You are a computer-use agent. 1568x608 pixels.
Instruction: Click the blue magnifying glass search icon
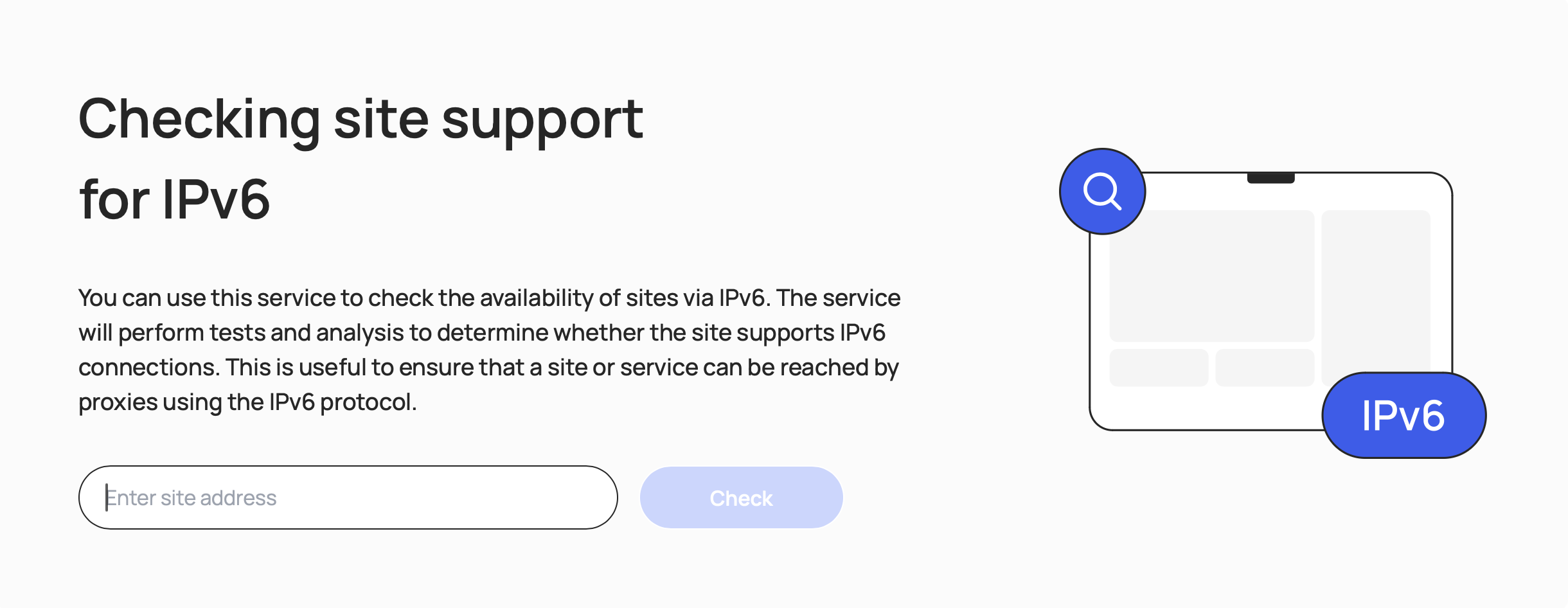pyautogui.click(x=1102, y=192)
